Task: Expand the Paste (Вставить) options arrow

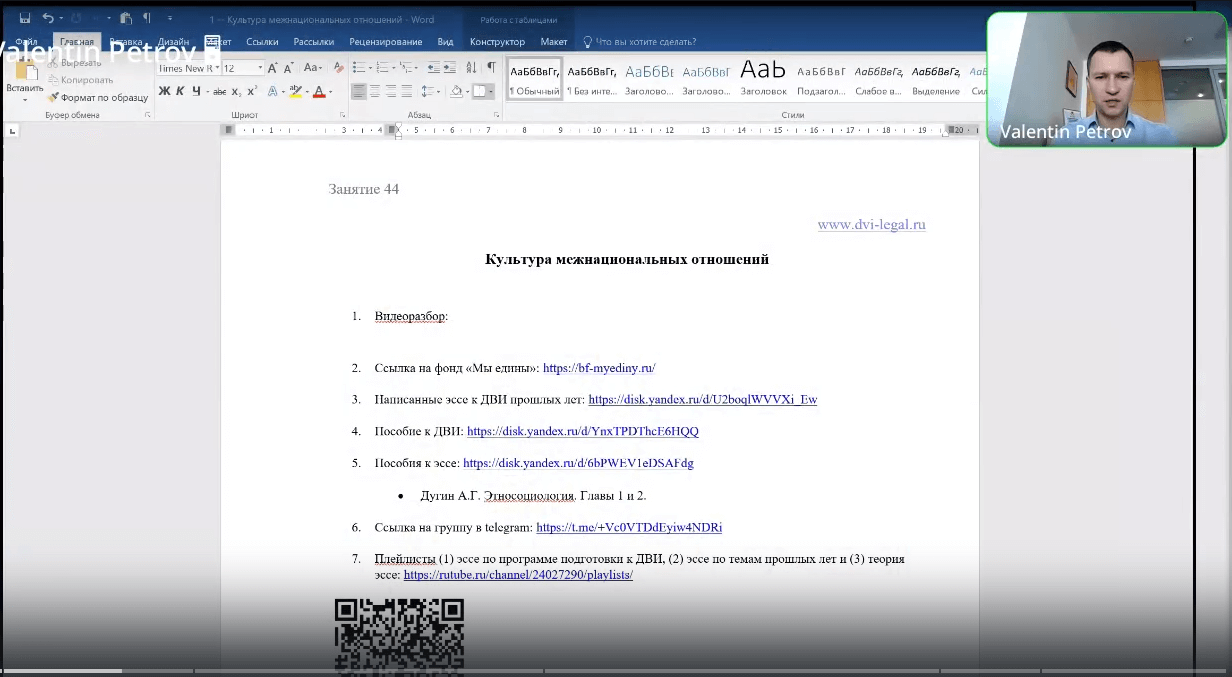Action: click(24, 98)
